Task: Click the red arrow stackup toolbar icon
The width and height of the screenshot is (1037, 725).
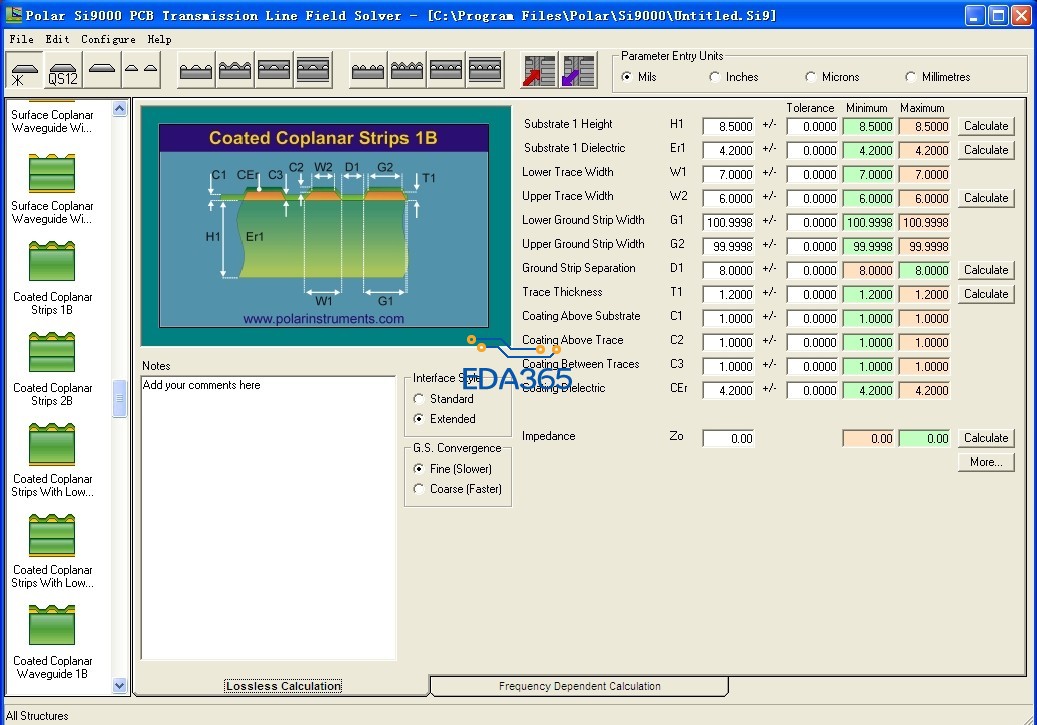Action: (540, 71)
